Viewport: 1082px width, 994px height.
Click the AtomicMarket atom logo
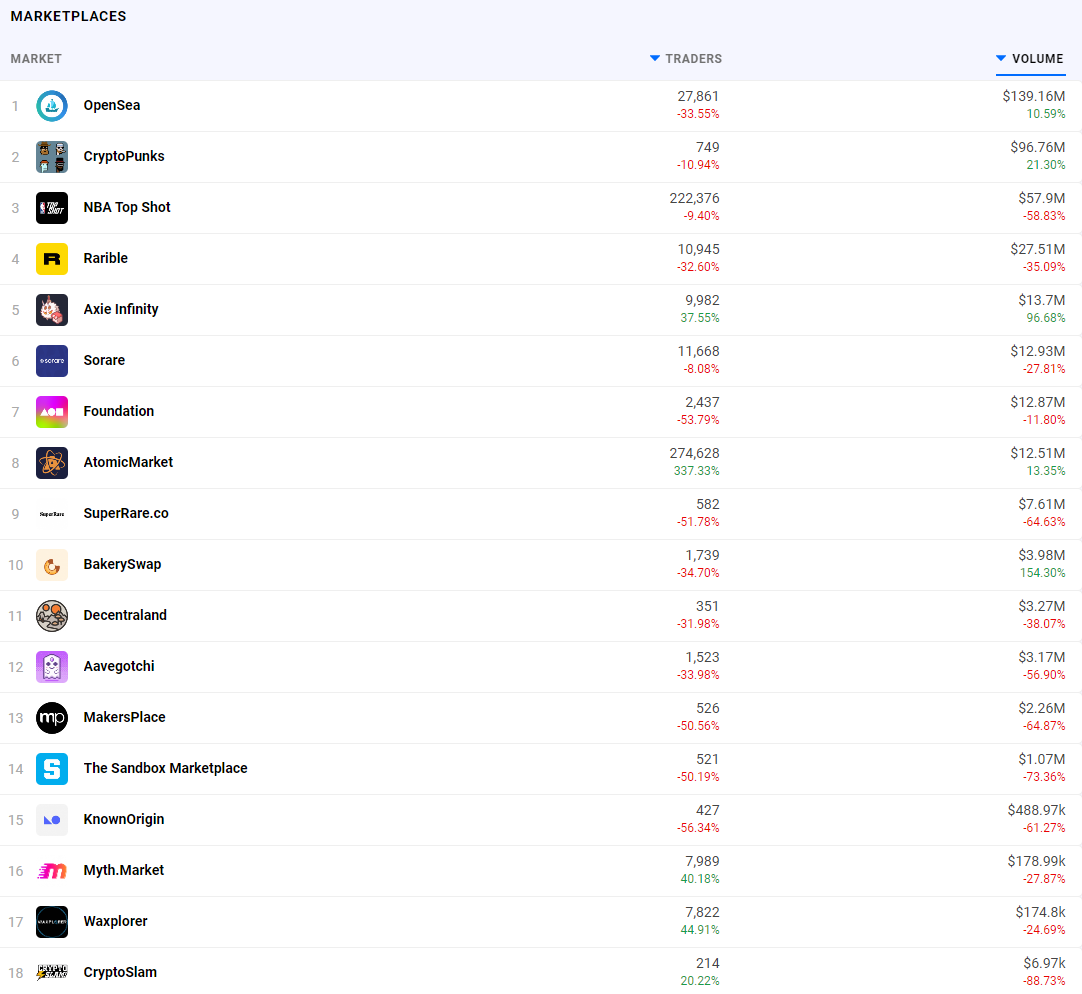pos(52,463)
